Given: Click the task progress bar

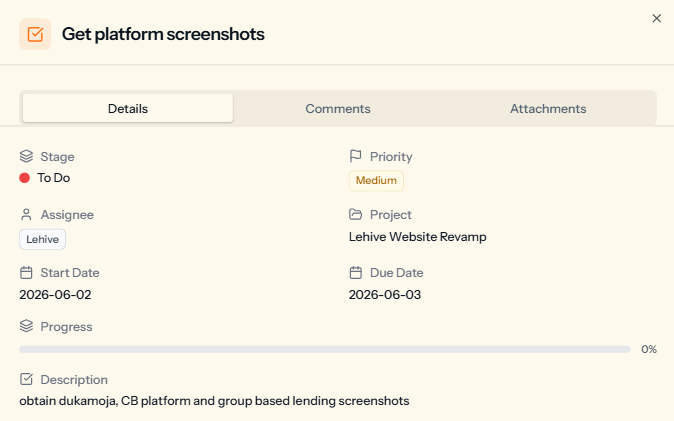Looking at the screenshot, I should coord(325,349).
